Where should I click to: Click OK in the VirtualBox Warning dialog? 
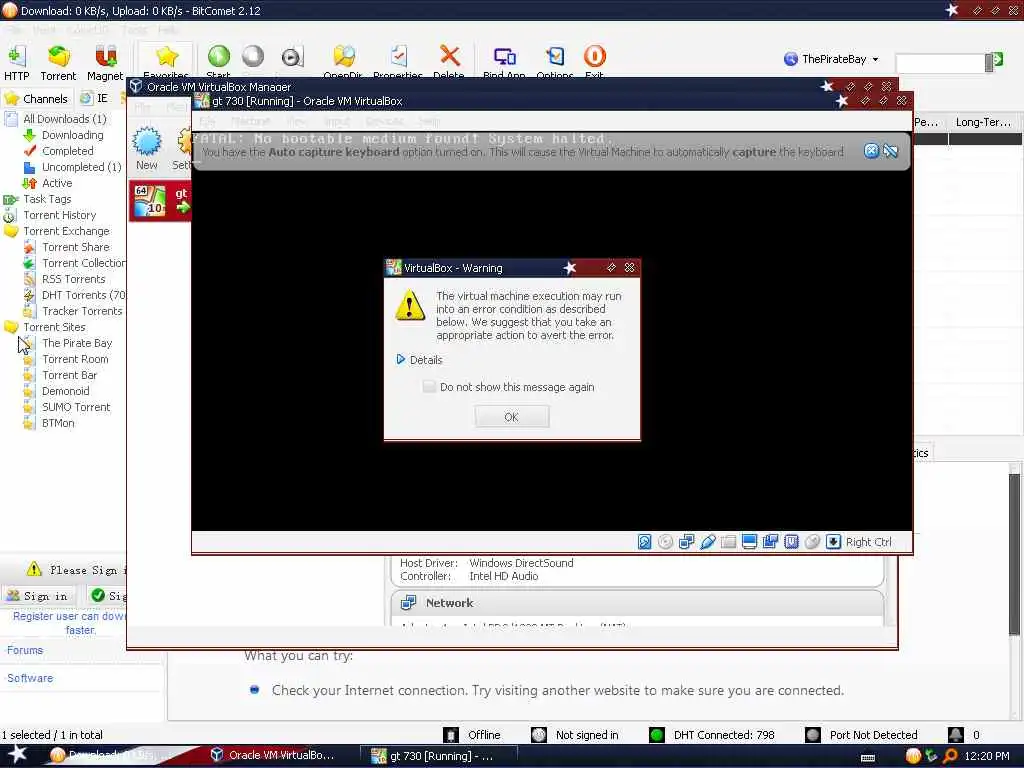point(511,417)
